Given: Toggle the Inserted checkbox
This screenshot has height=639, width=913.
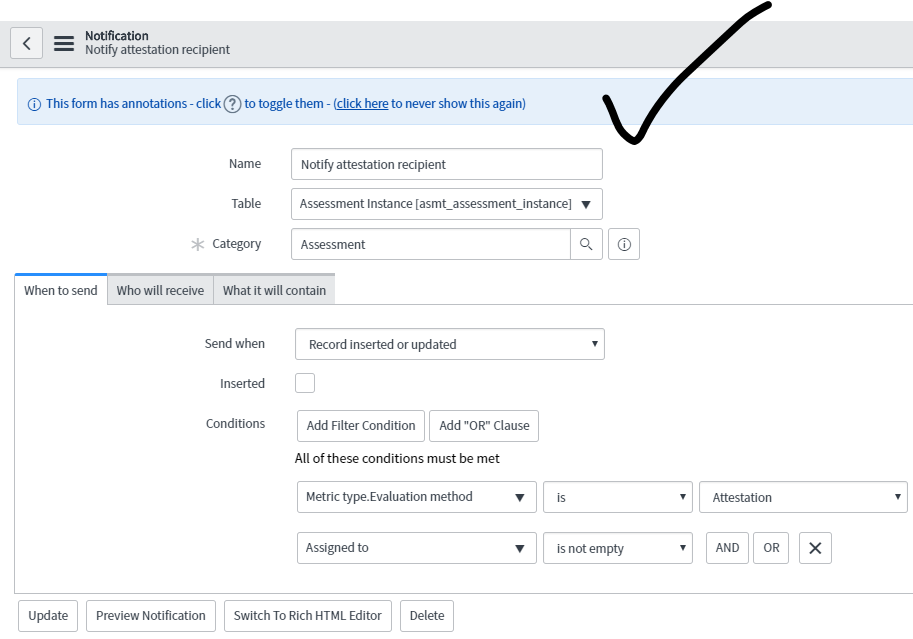Looking at the screenshot, I should coord(304,382).
